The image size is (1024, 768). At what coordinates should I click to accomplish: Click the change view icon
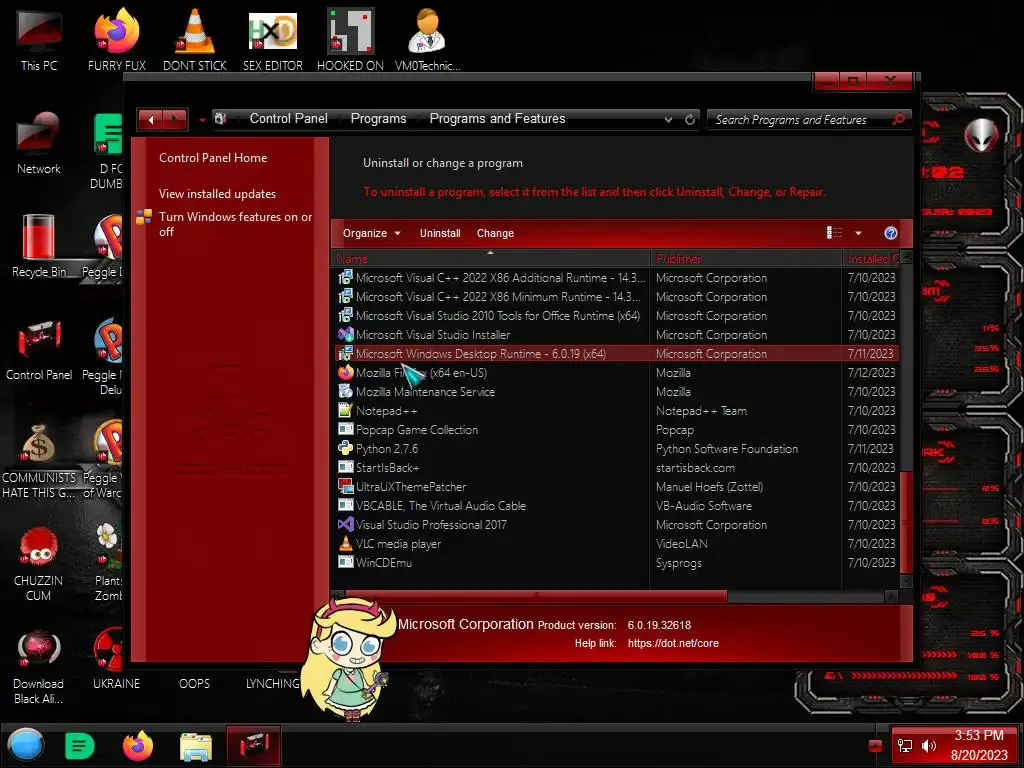tap(834, 233)
